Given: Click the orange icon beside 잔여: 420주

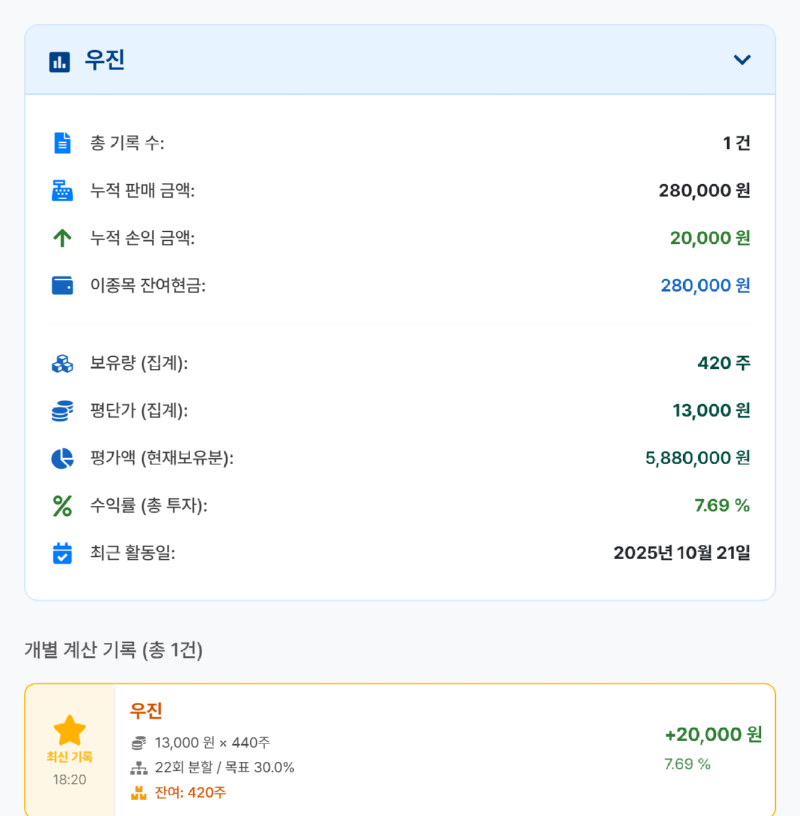Looking at the screenshot, I should click(137, 791).
